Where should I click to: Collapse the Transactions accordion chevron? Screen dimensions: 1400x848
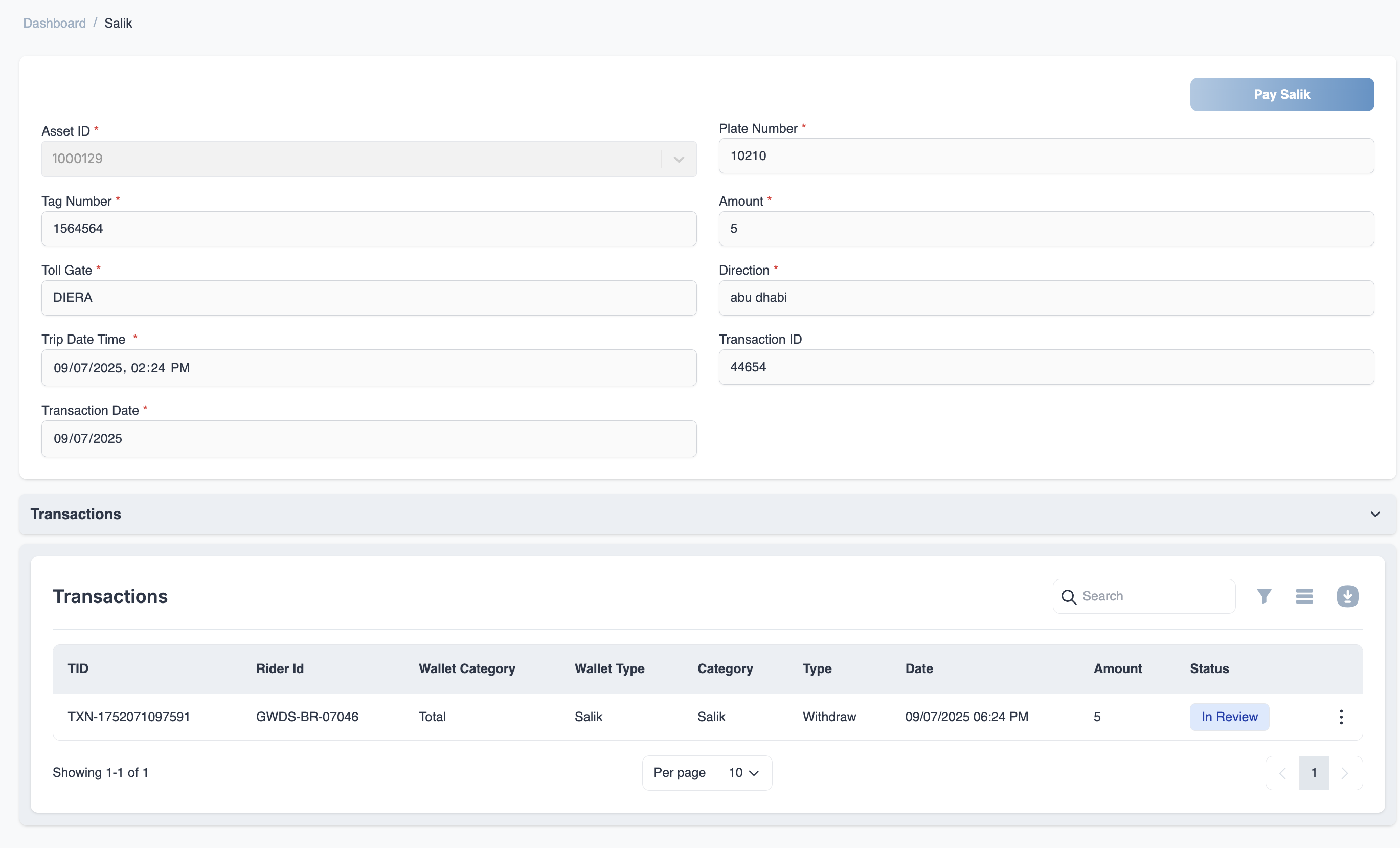coord(1375,514)
